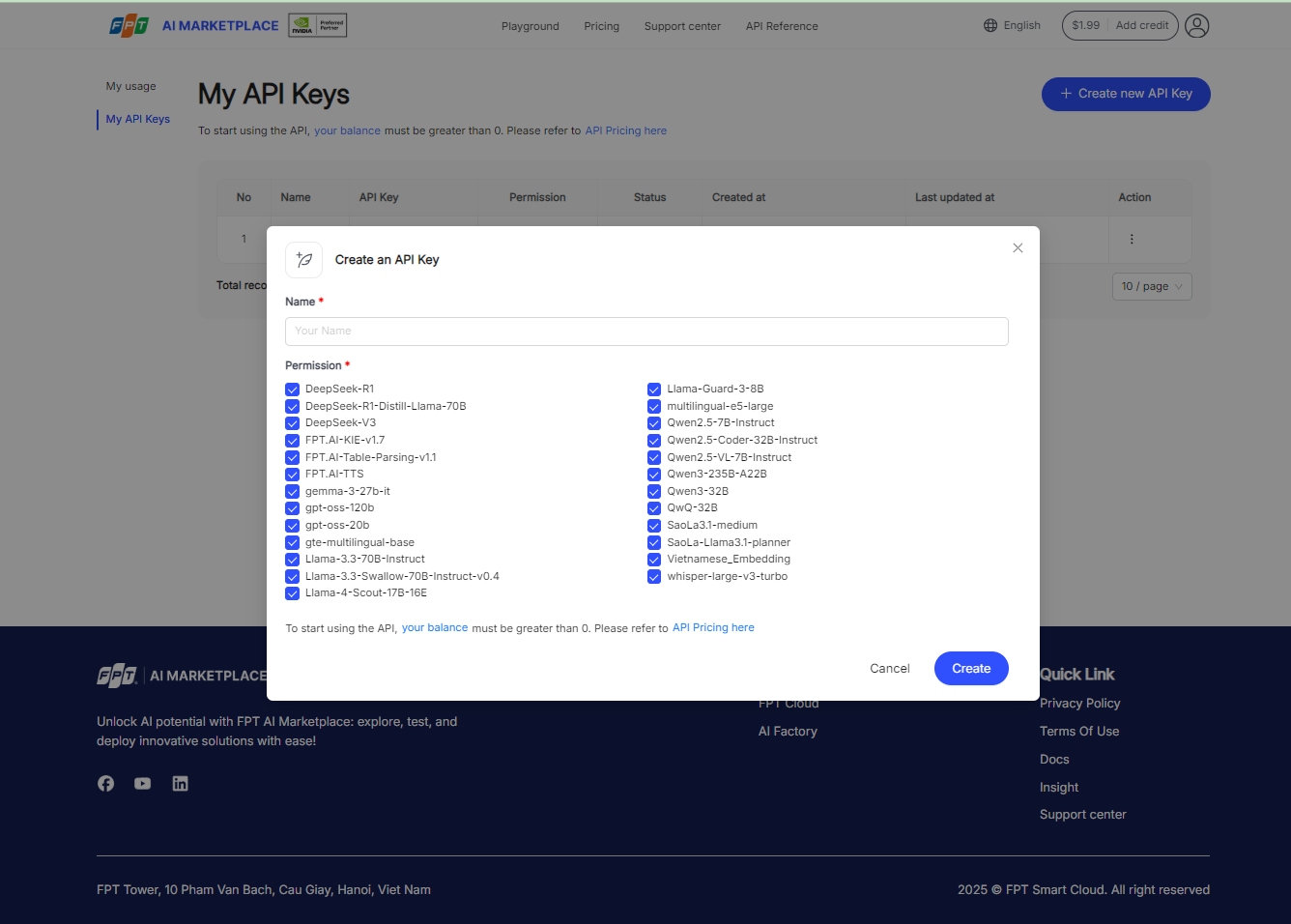Toggle the Llama-4-Scout-17B-16E checkbox

point(292,593)
